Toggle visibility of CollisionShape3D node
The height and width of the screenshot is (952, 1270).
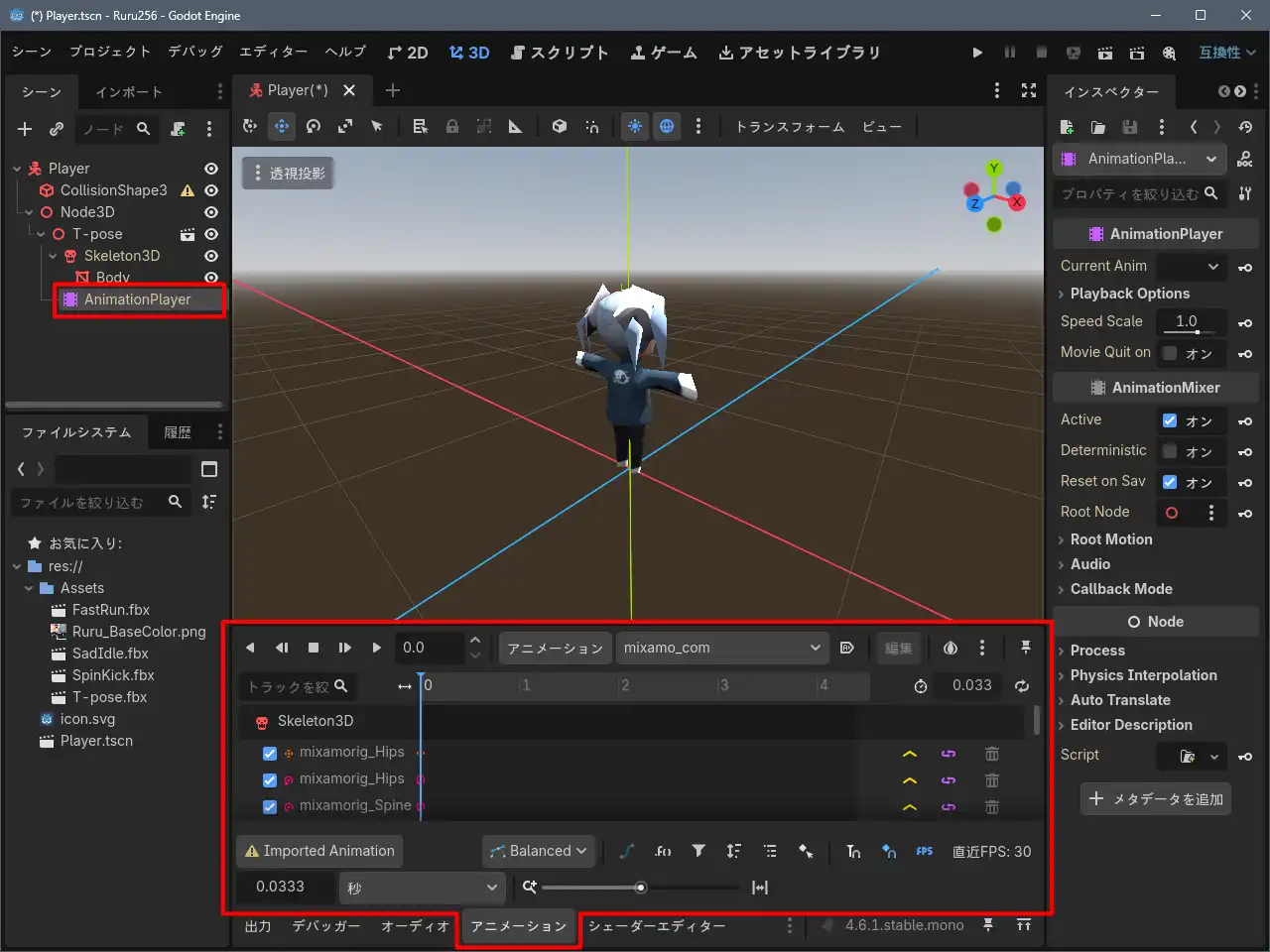coord(211,190)
